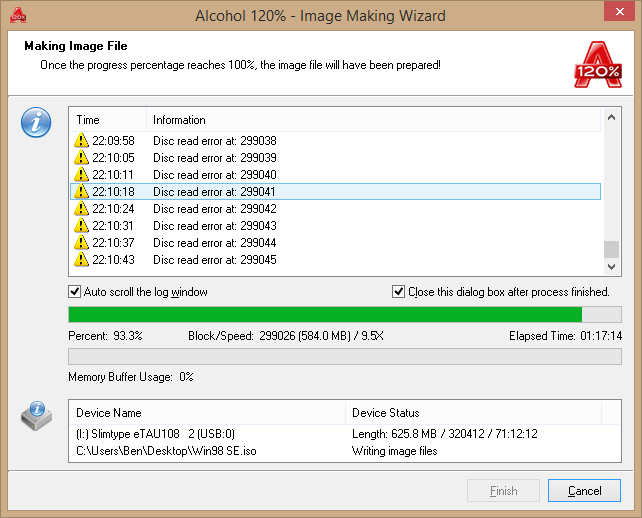Click the log scrollbar thumb

[611, 249]
